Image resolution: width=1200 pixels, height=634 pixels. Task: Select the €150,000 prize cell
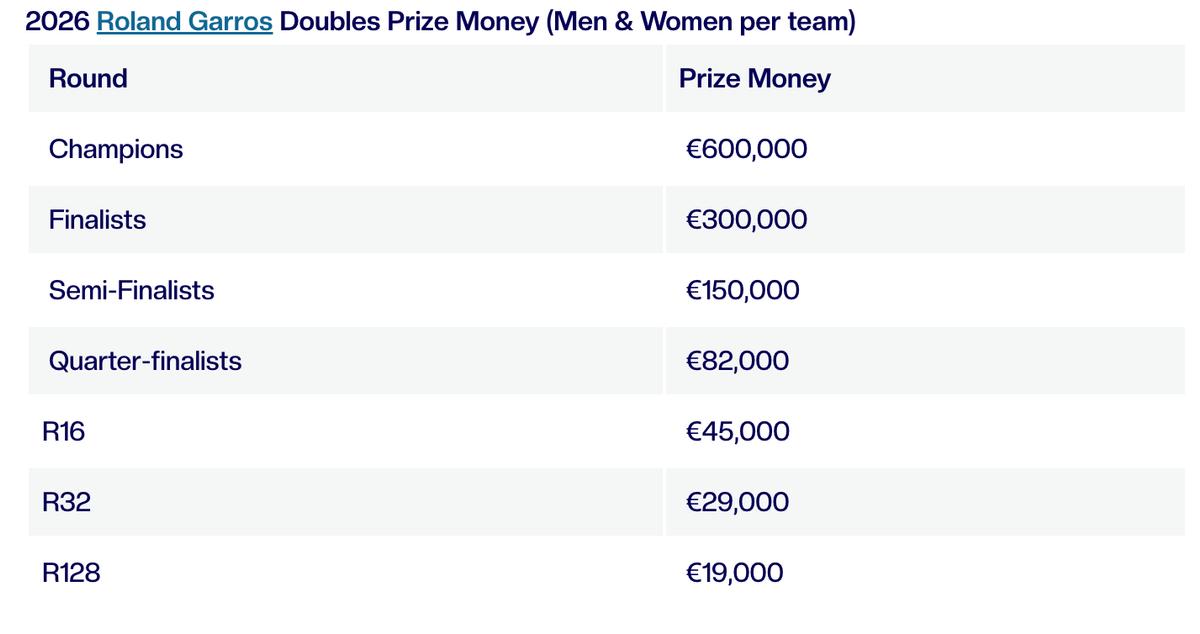click(743, 291)
